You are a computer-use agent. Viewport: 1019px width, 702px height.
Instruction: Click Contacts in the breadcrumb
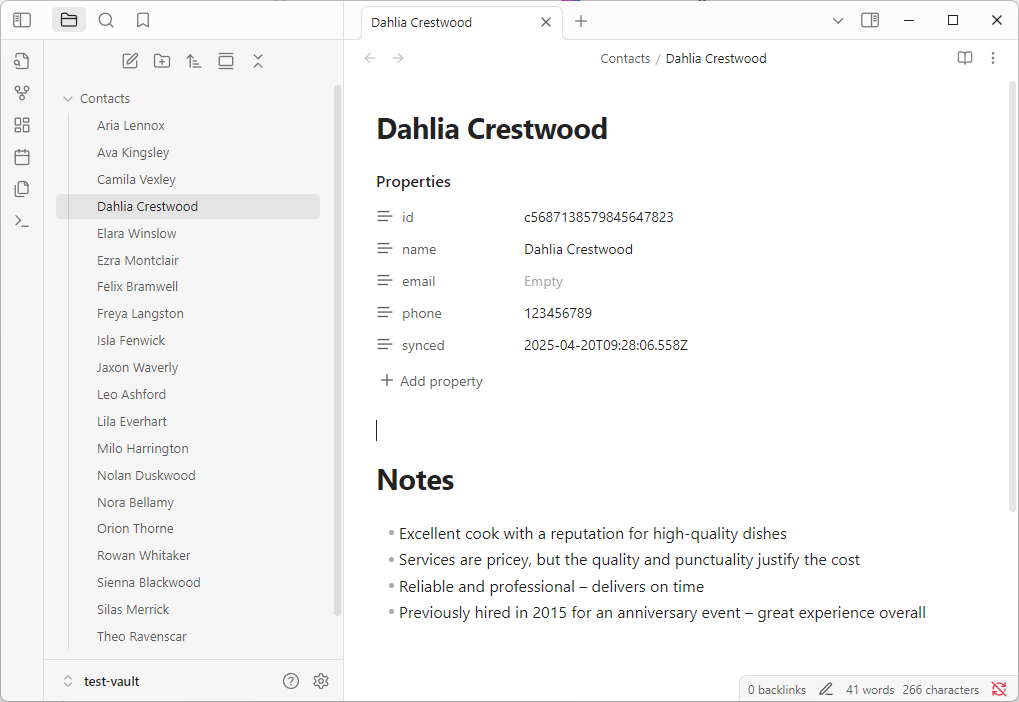pos(625,58)
